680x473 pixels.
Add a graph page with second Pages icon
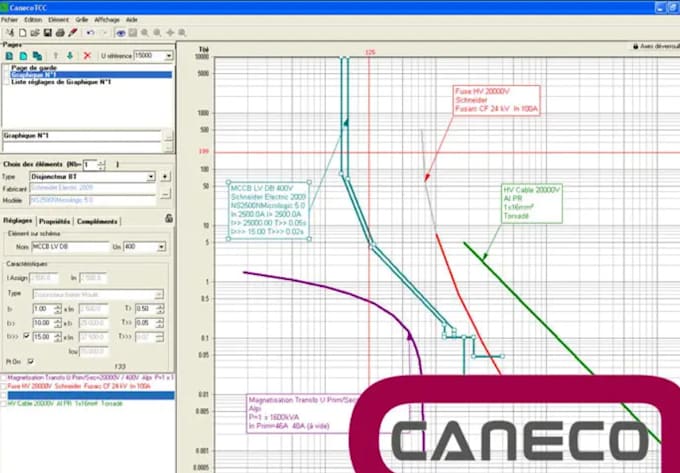click(x=23, y=56)
